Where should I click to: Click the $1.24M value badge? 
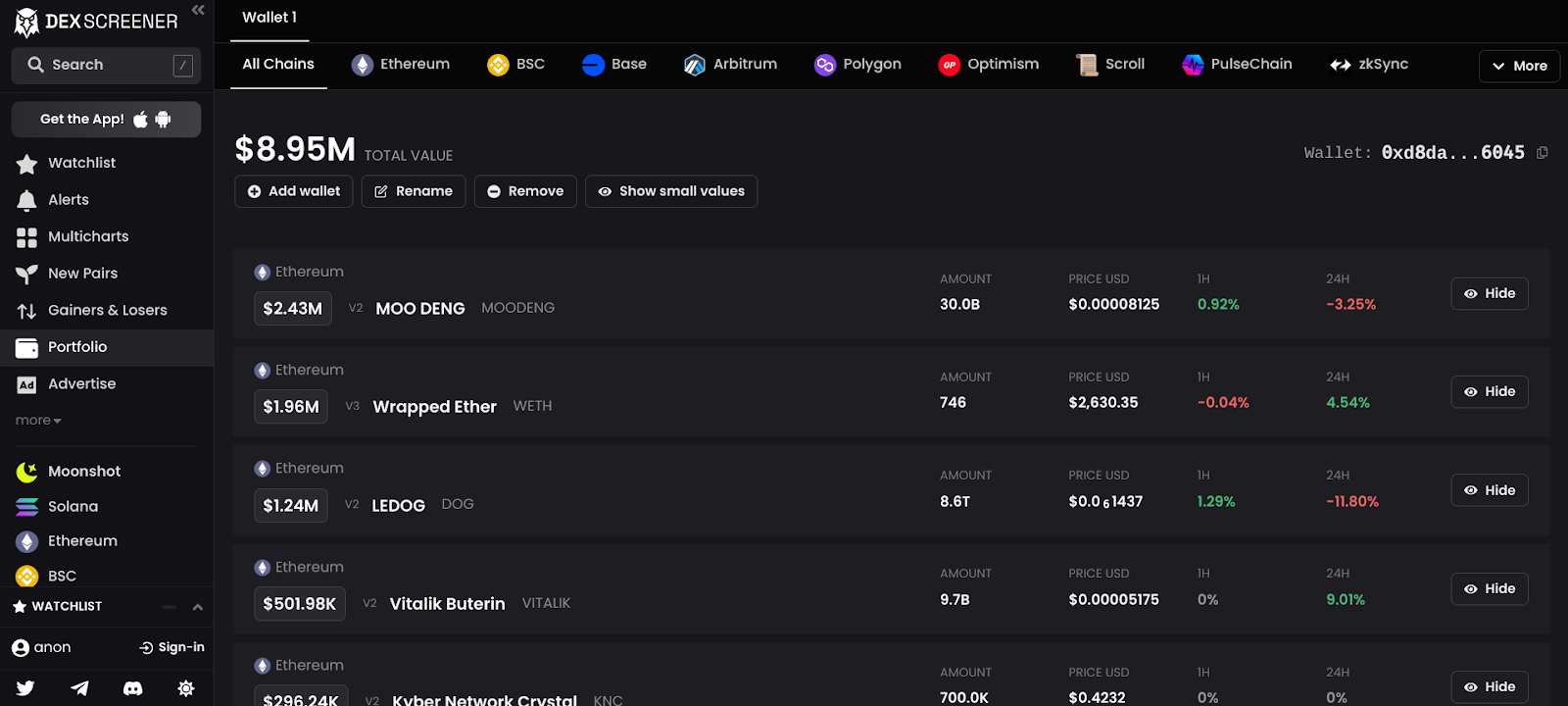290,506
